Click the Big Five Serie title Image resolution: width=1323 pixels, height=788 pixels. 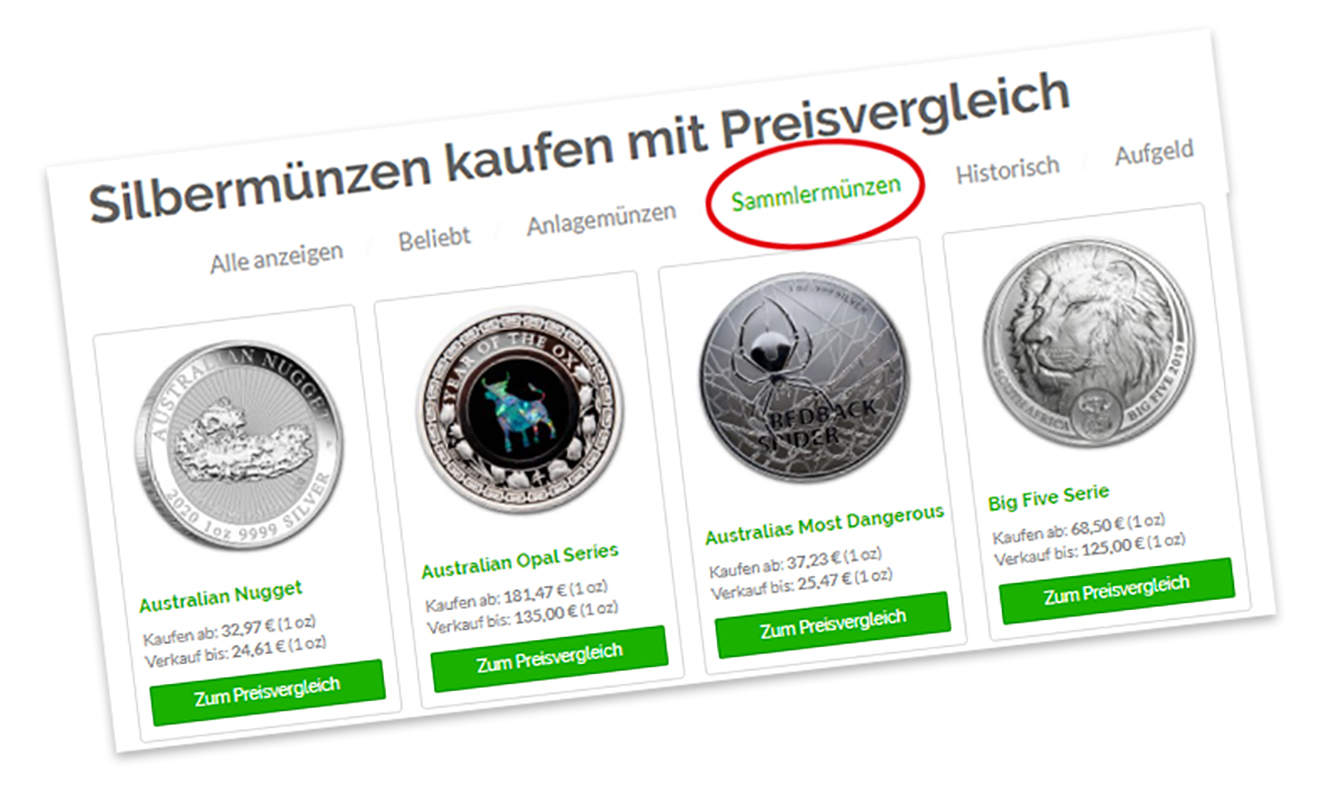(x=1048, y=497)
